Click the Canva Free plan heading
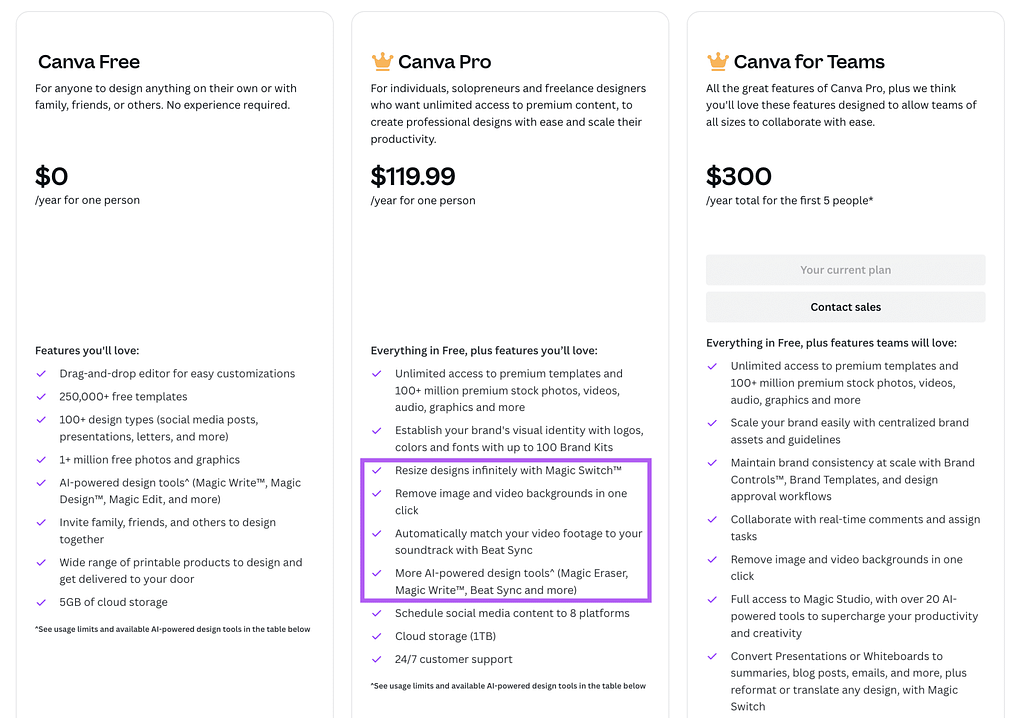 point(89,62)
